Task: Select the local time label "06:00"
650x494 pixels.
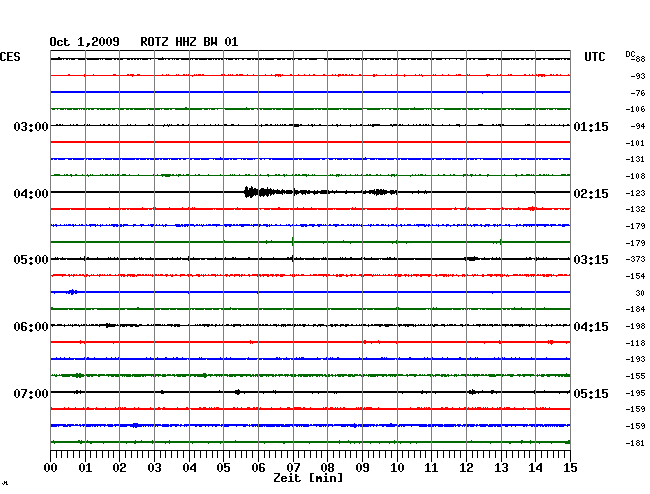Action: click(x=31, y=327)
